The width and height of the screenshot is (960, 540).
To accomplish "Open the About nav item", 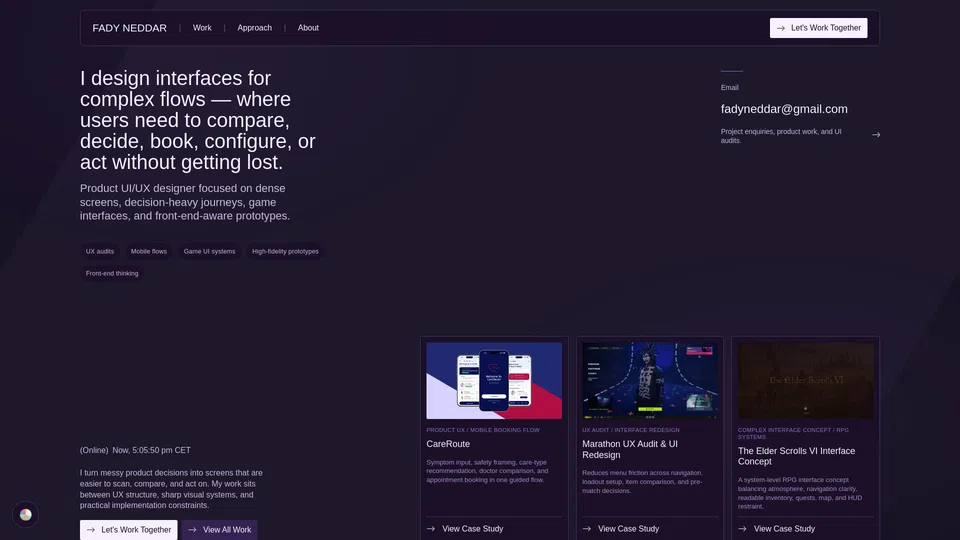I will (x=308, y=28).
